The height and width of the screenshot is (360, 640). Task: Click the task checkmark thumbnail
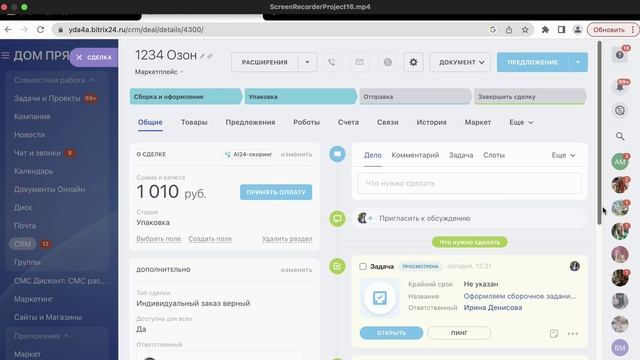pyautogui.click(x=380, y=298)
